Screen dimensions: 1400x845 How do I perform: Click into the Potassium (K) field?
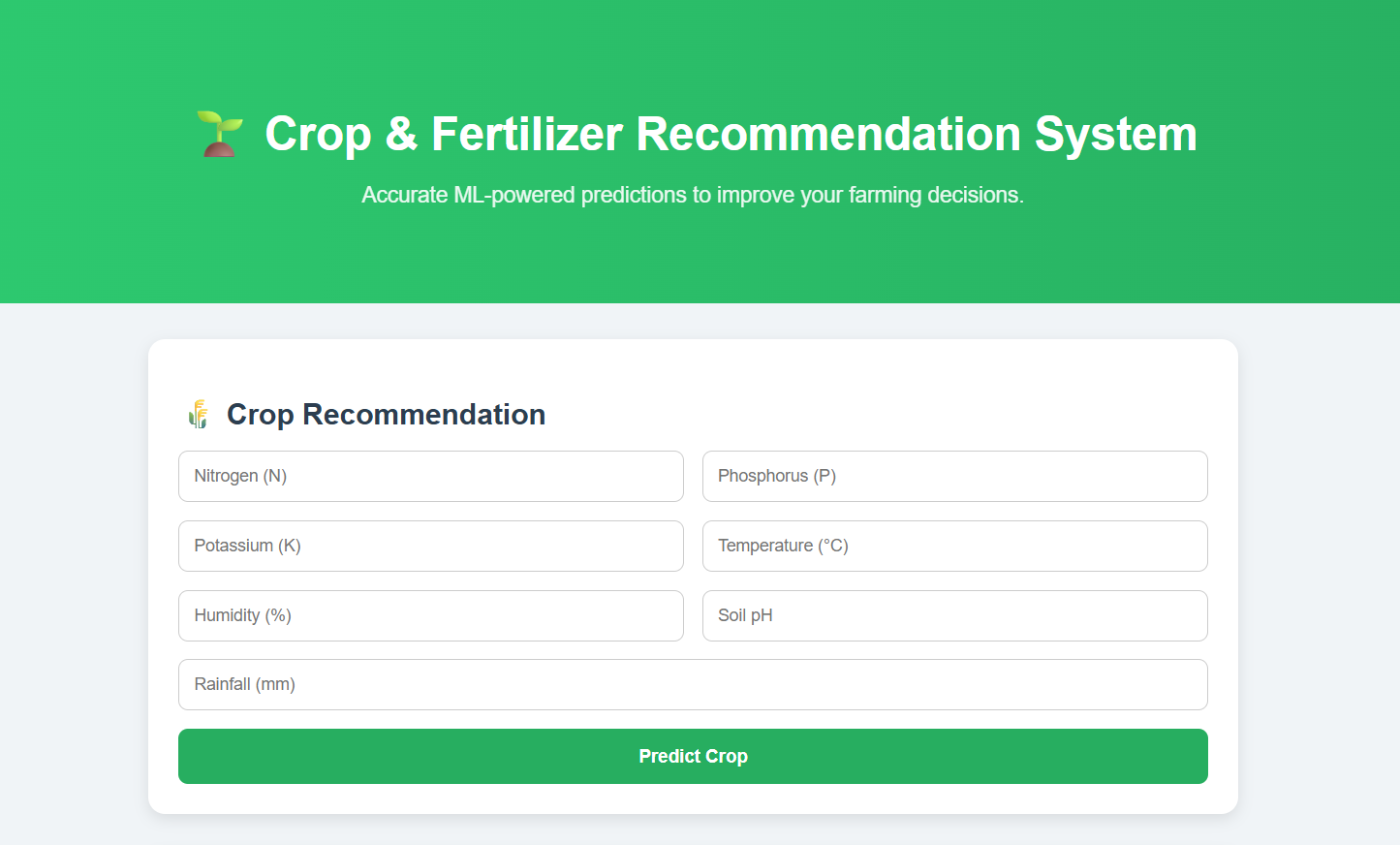tap(430, 546)
